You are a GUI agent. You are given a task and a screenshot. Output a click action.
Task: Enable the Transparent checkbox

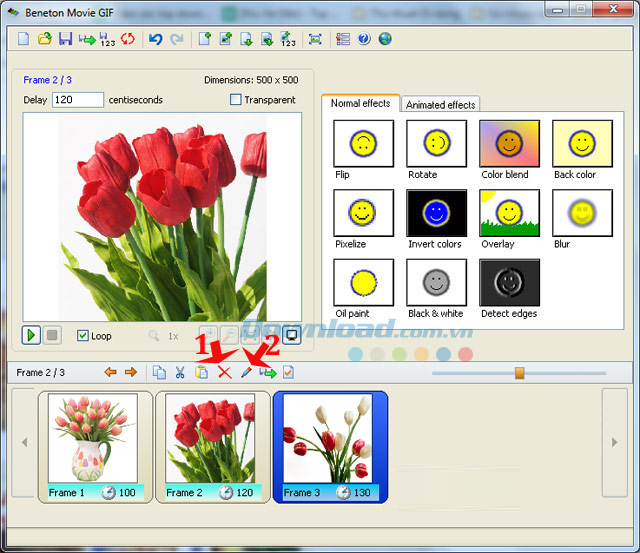[236, 100]
